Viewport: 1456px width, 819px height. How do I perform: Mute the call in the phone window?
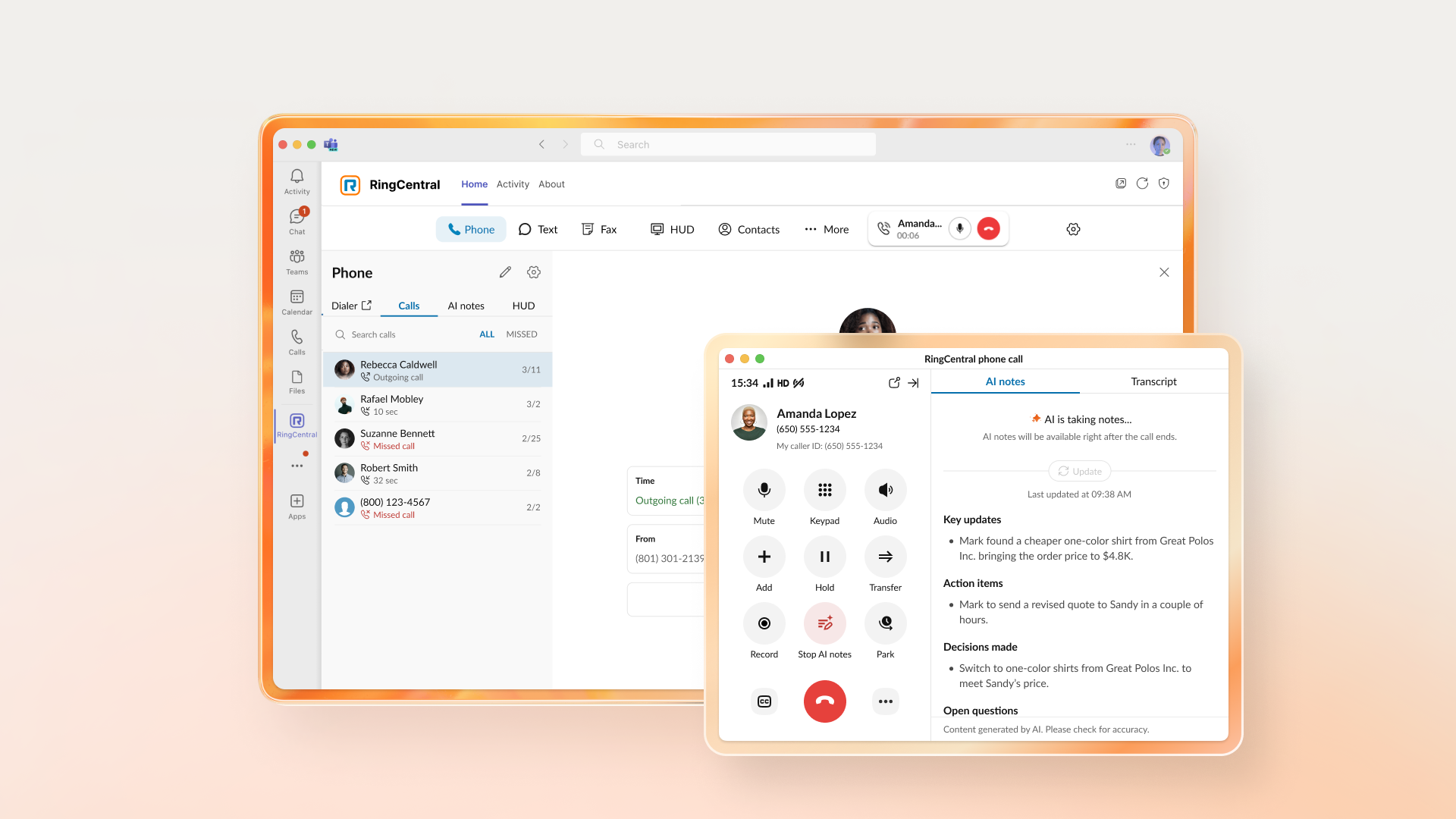pyautogui.click(x=764, y=490)
